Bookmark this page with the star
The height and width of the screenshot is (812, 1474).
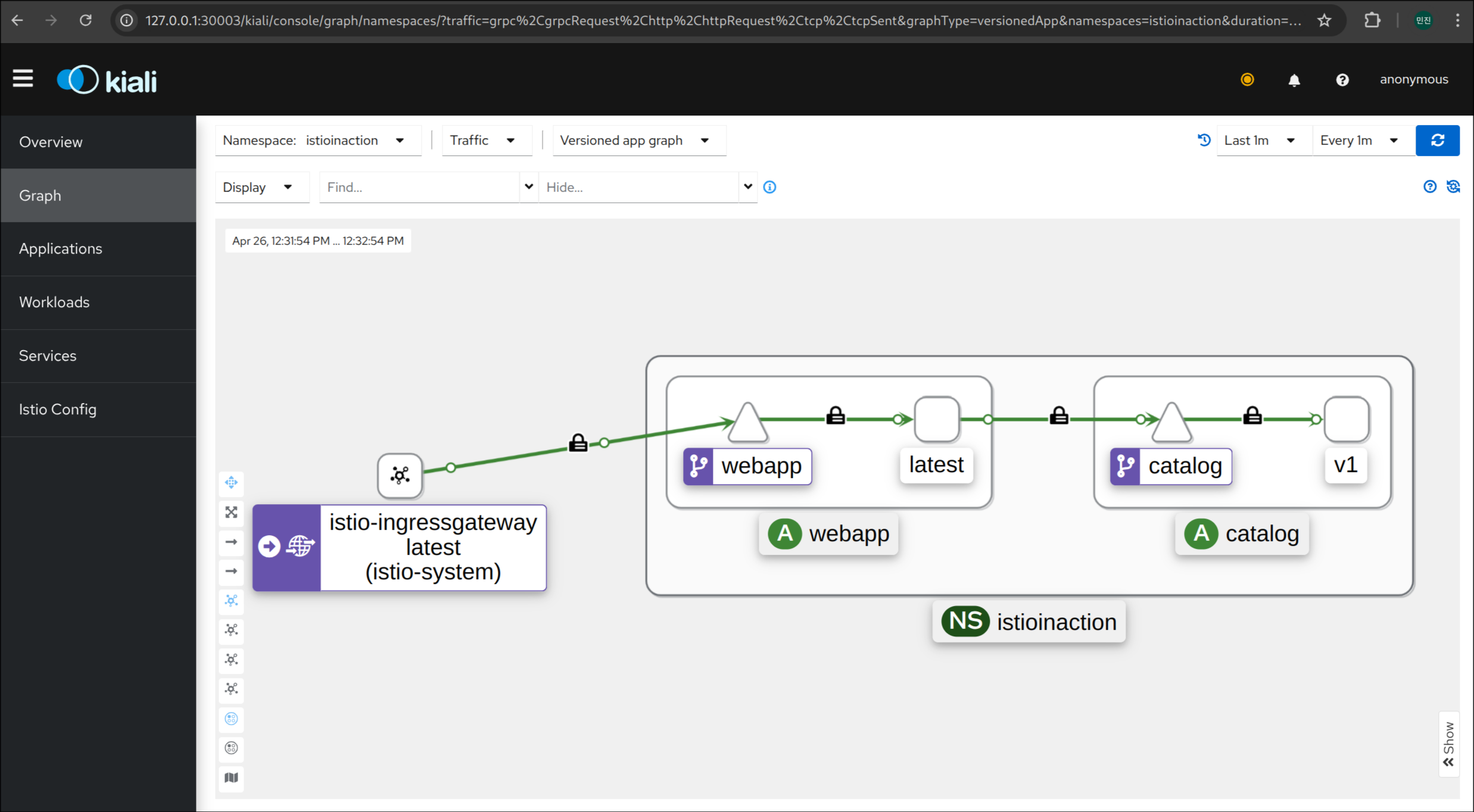tap(1324, 21)
